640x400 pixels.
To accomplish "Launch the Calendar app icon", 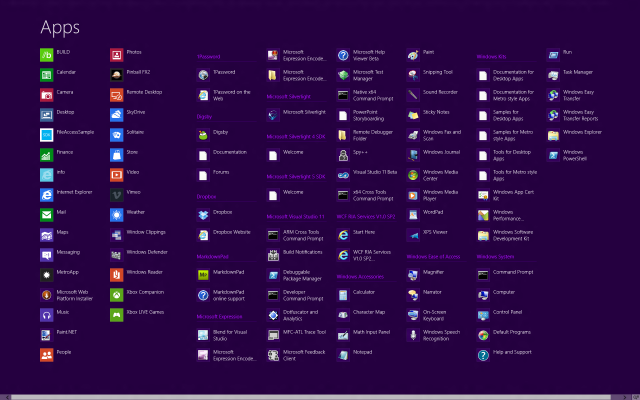I will pos(47,75).
